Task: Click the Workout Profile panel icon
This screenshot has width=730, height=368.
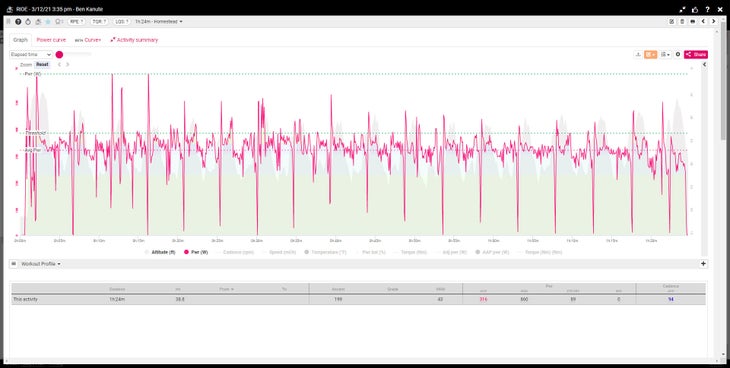Action: pyautogui.click(x=13, y=264)
